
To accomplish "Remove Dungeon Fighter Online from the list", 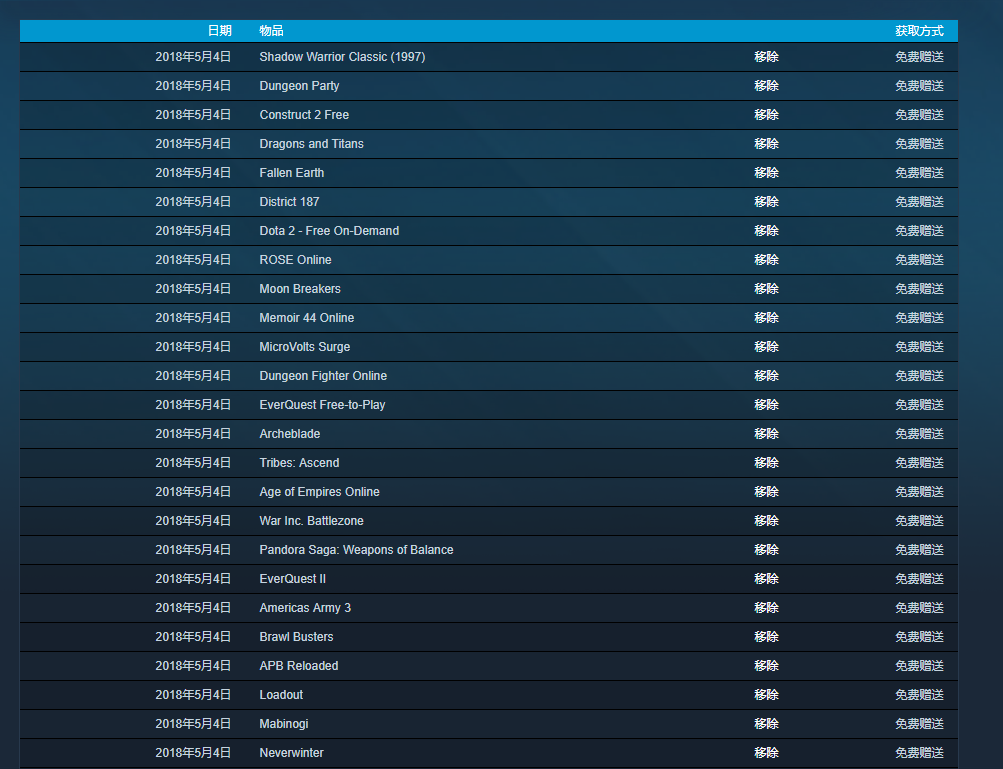I will click(766, 376).
